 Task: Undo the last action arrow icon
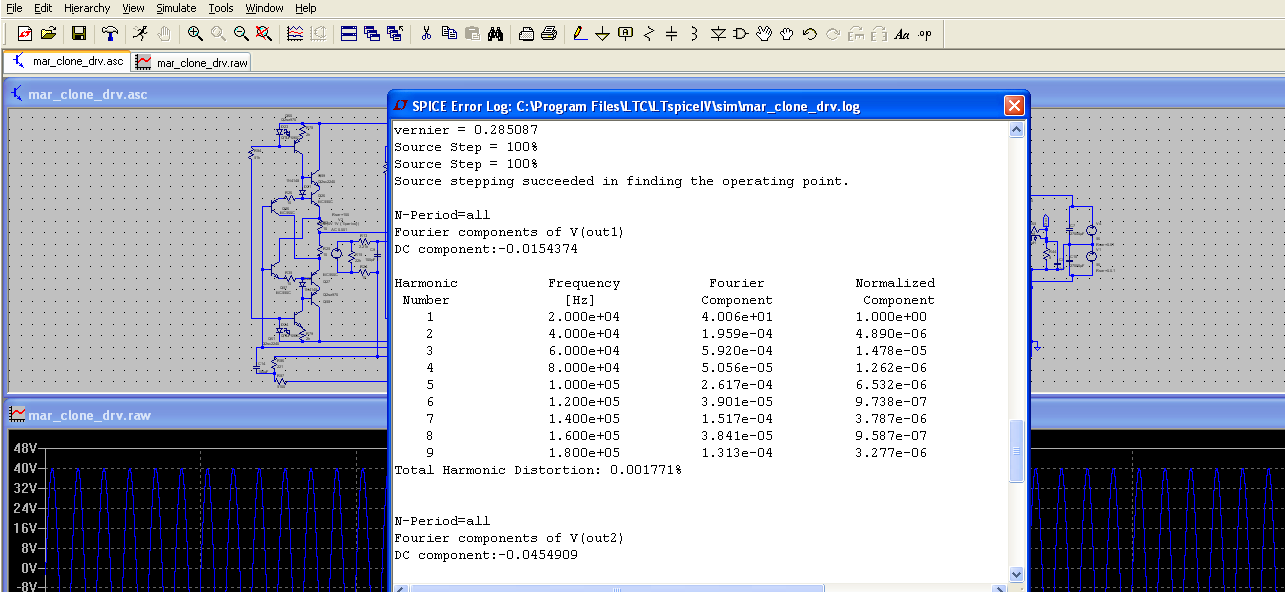point(810,33)
